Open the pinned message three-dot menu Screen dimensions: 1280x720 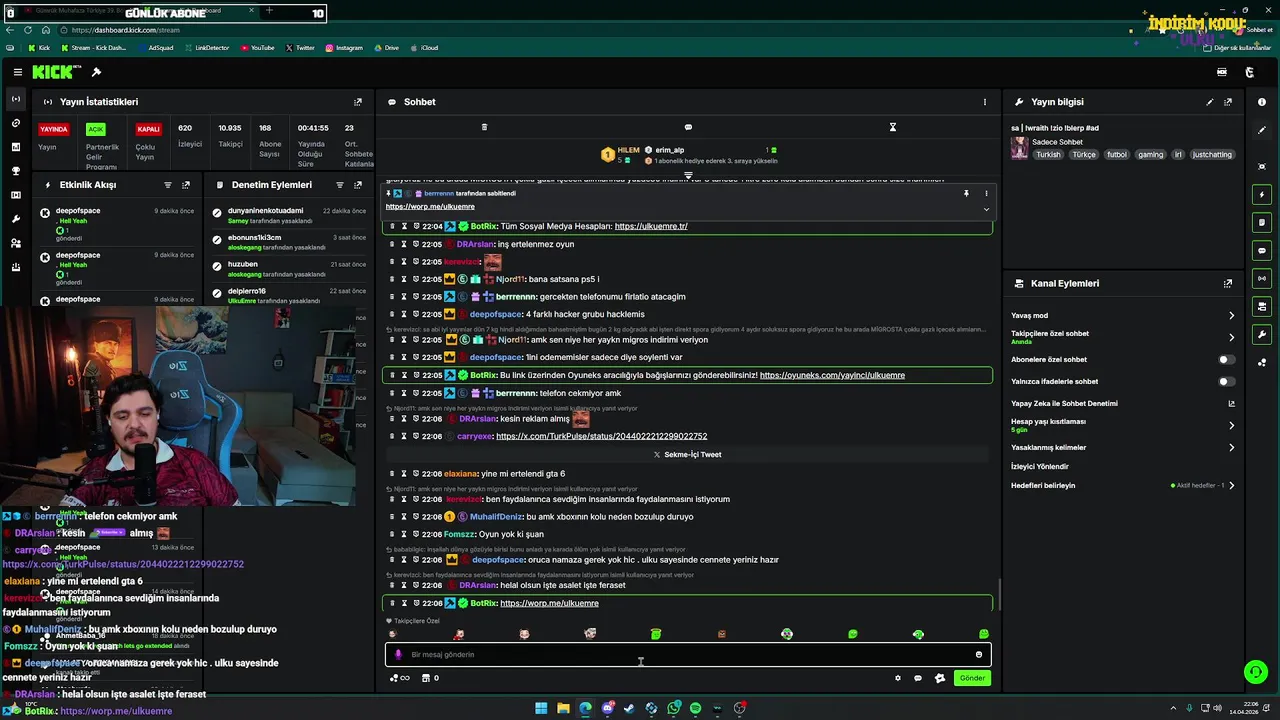(986, 193)
